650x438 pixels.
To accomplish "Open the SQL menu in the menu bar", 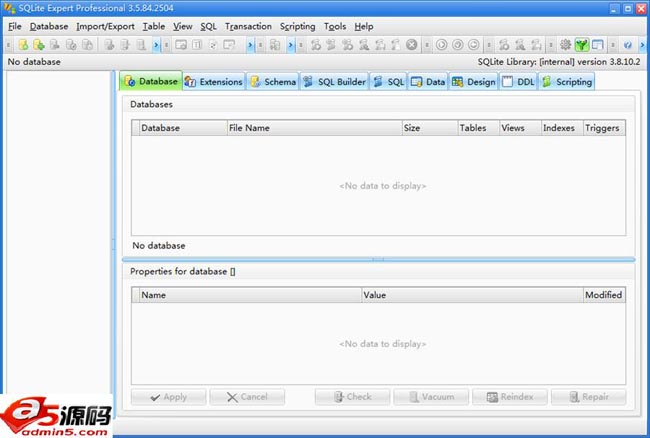I will click(209, 27).
